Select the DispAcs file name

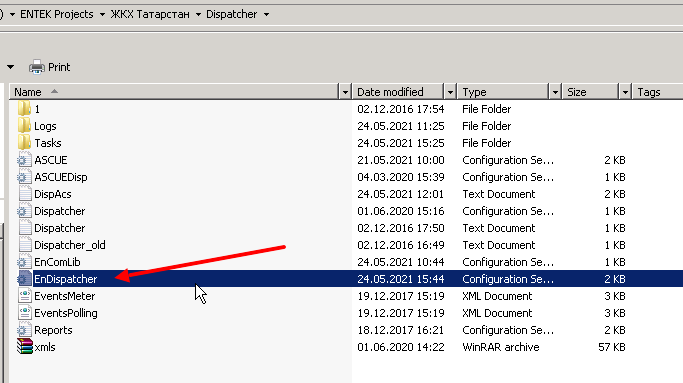coord(53,194)
